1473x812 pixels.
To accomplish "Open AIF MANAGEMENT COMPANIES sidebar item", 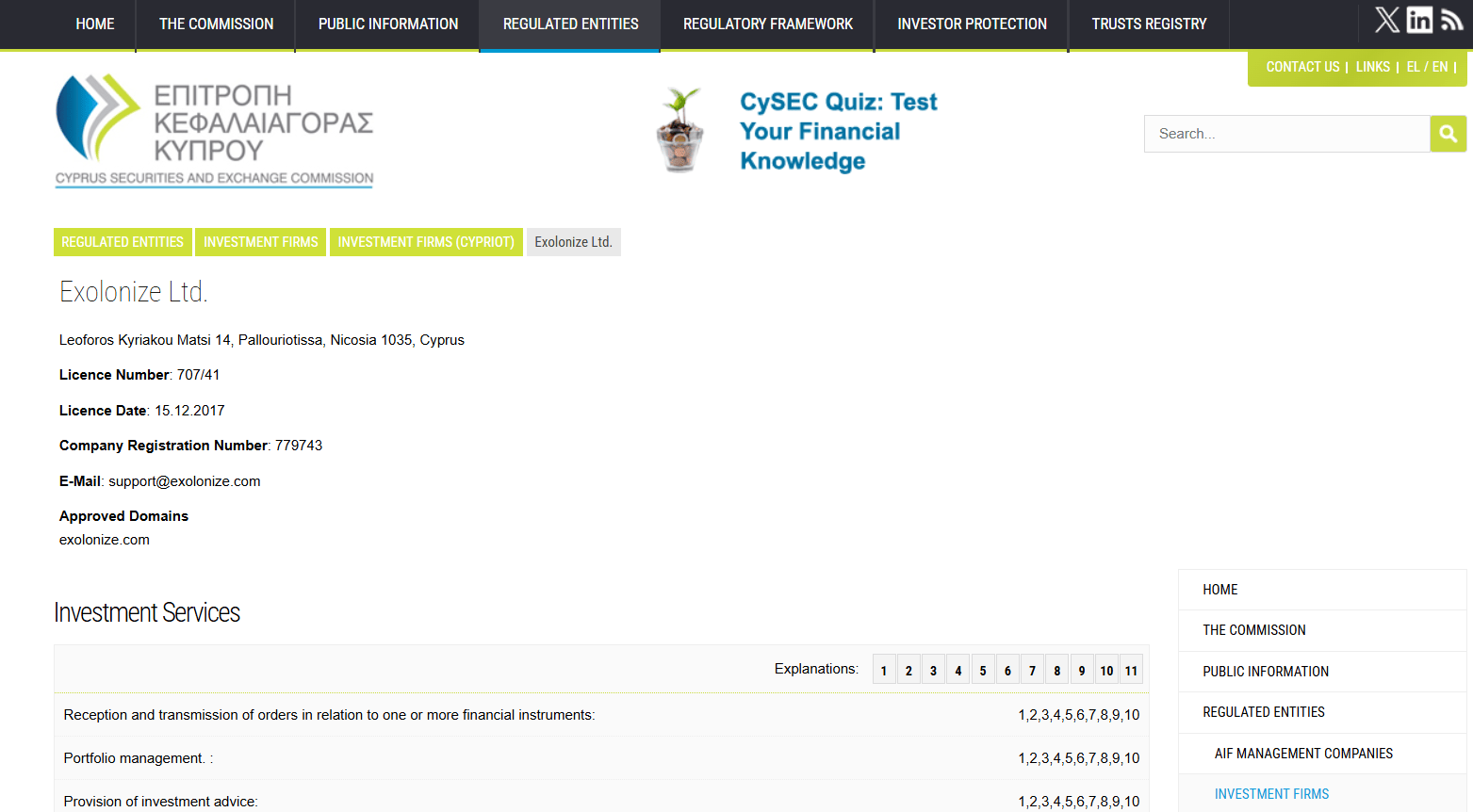I will tap(1322, 754).
